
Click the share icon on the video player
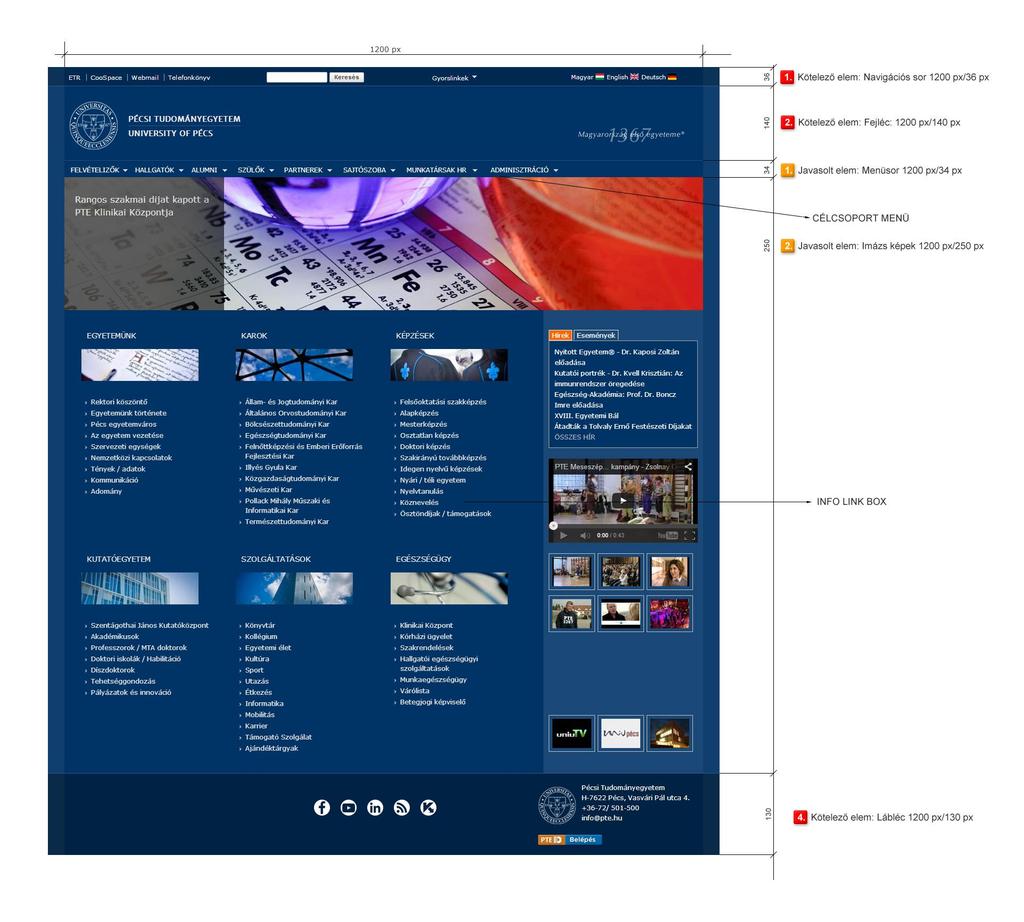pos(688,467)
